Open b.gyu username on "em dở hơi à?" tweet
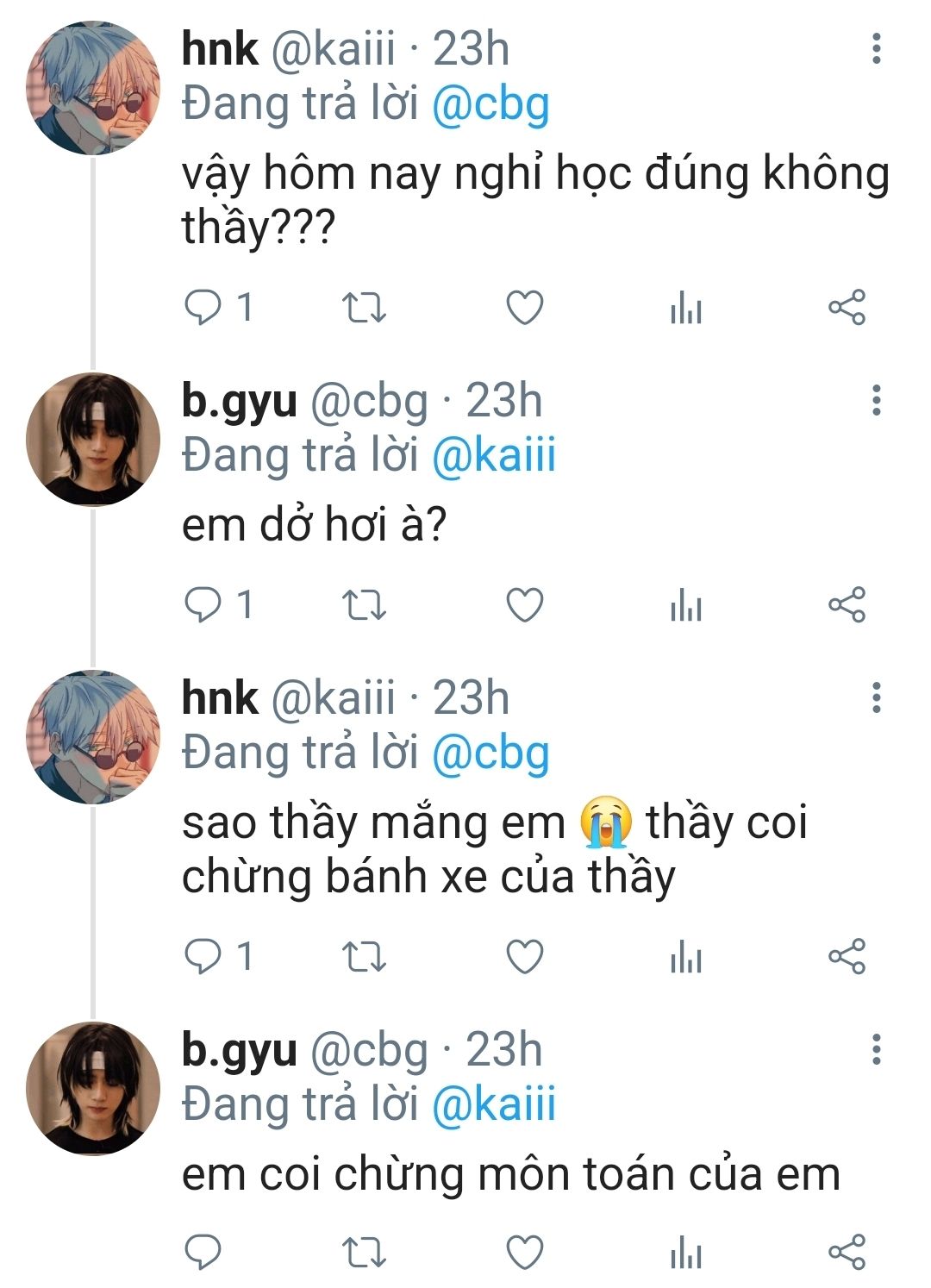The image size is (931, 1288). (239, 402)
